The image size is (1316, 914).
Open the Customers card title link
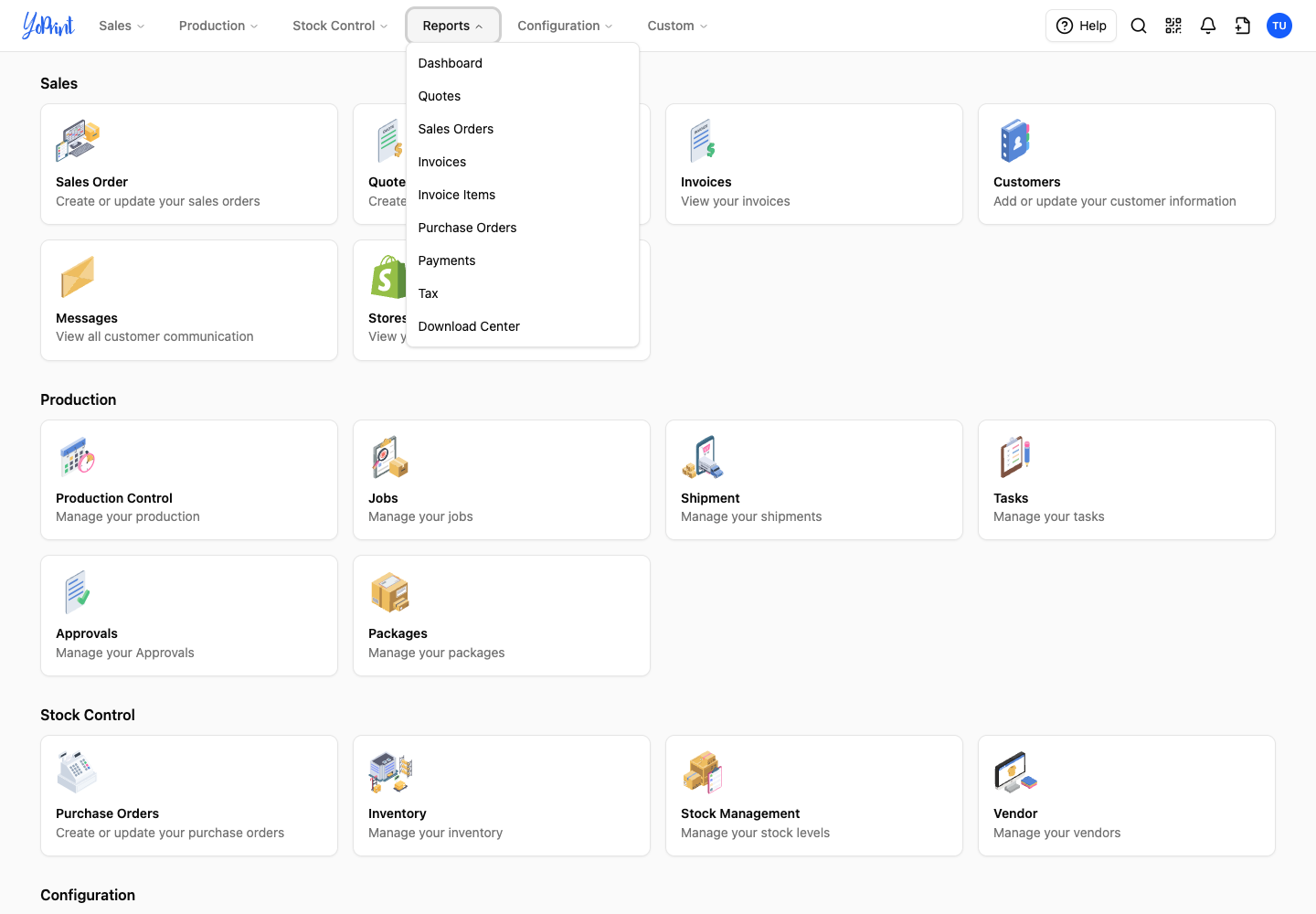pos(1026,182)
